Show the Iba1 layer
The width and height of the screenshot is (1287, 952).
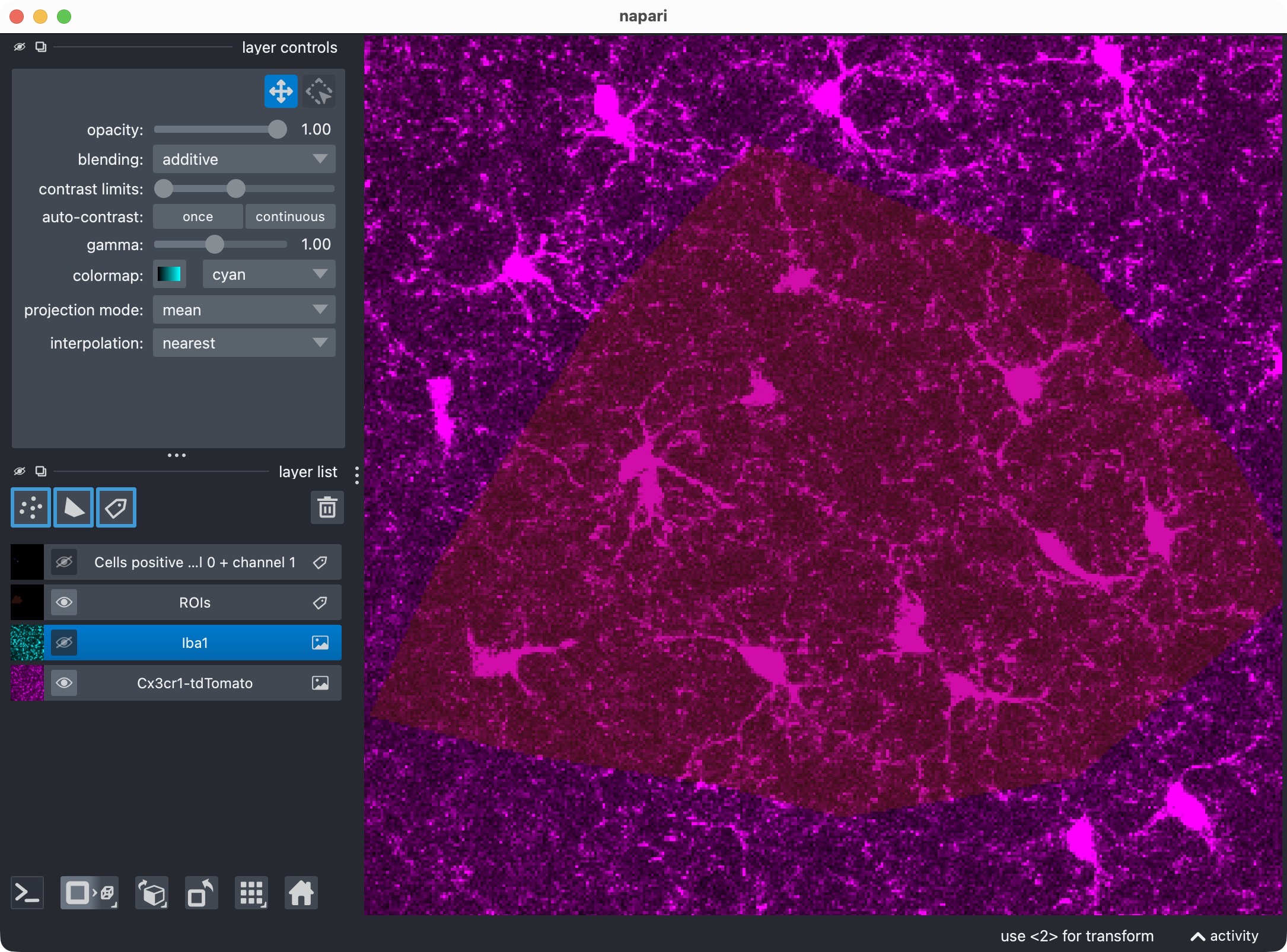pos(64,643)
